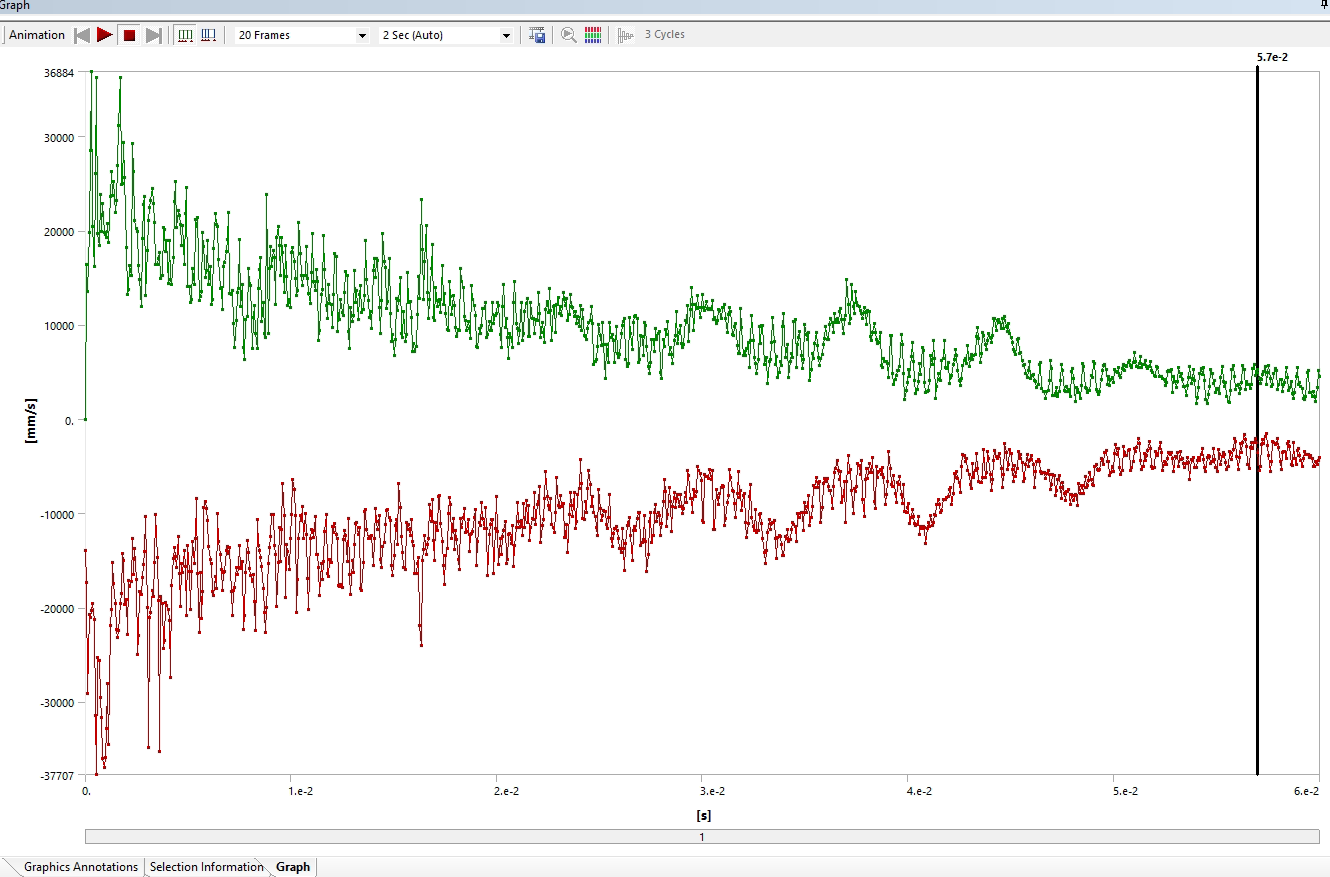Click the -37707 minimum axis value
The width and height of the screenshot is (1330, 877).
[x=58, y=776]
